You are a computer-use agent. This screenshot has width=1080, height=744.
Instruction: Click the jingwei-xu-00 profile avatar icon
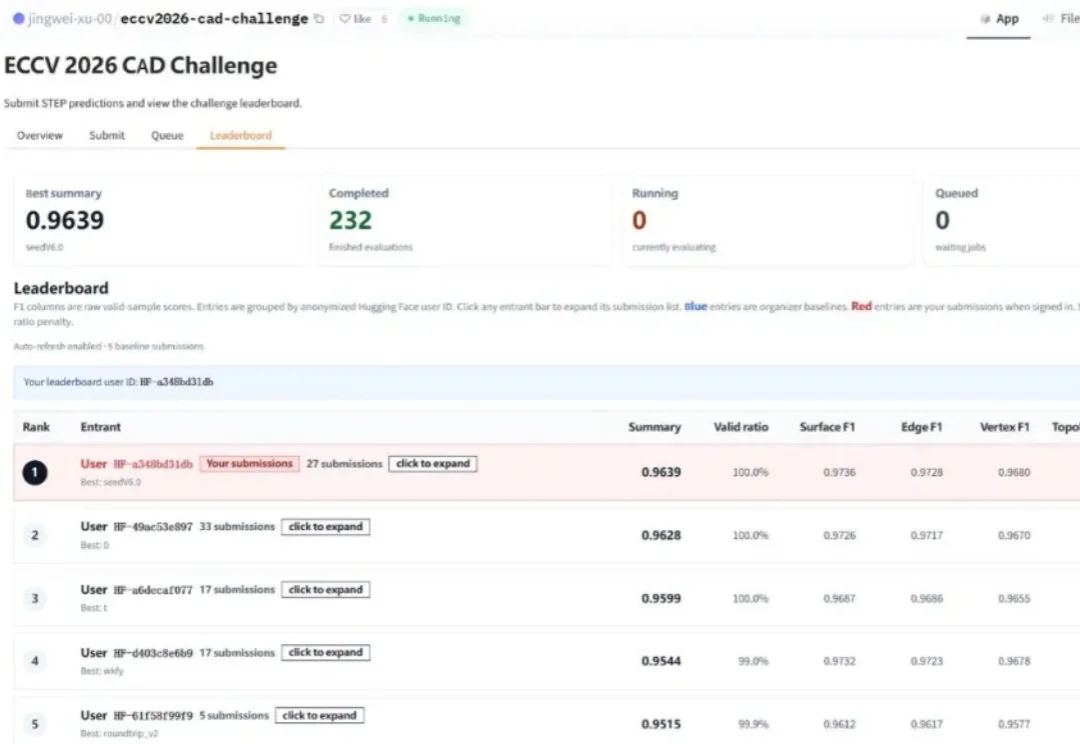click(x=19, y=19)
